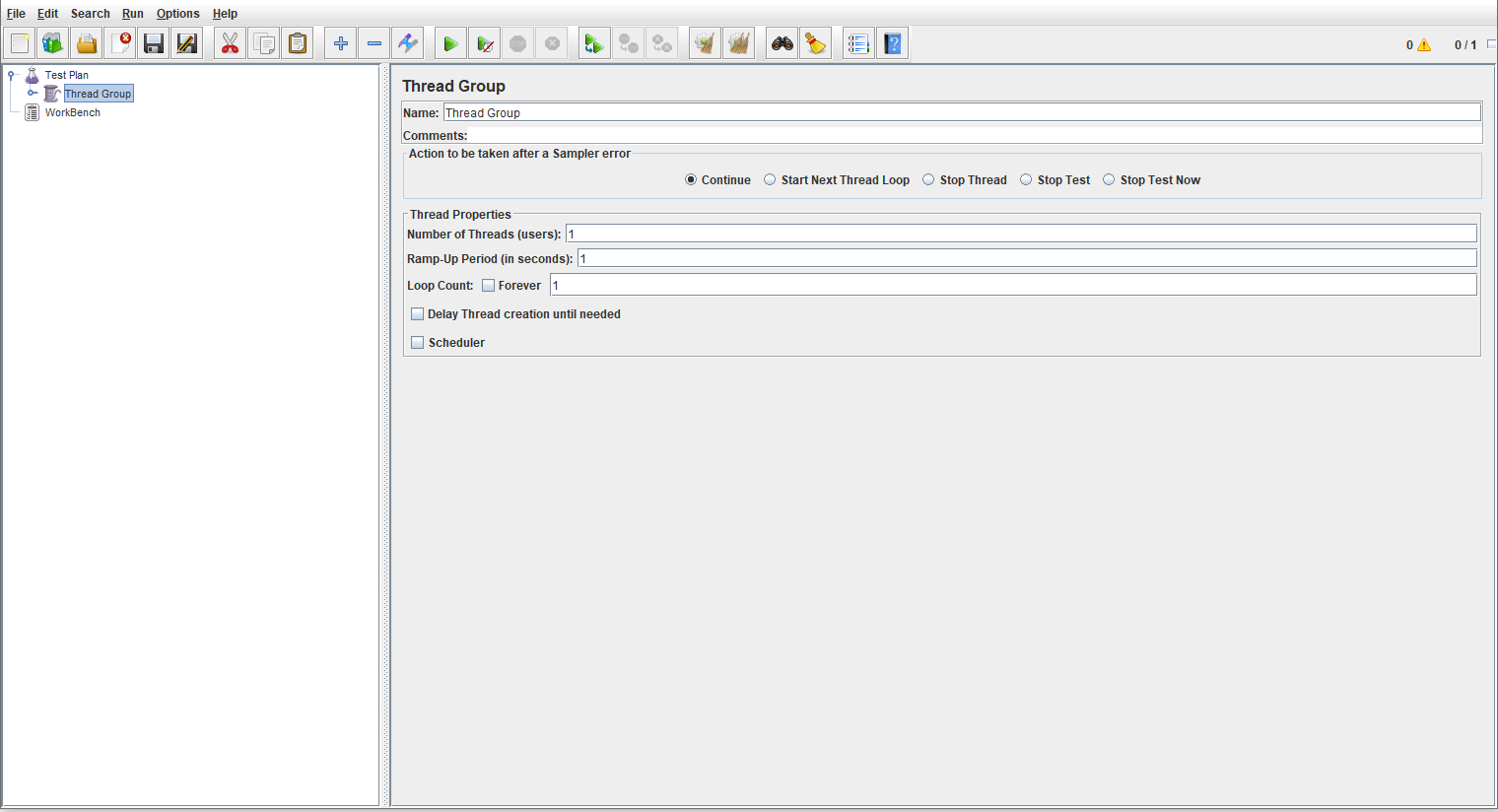Image resolution: width=1498 pixels, height=812 pixels.
Task: Open the Run menu
Action: point(132,14)
